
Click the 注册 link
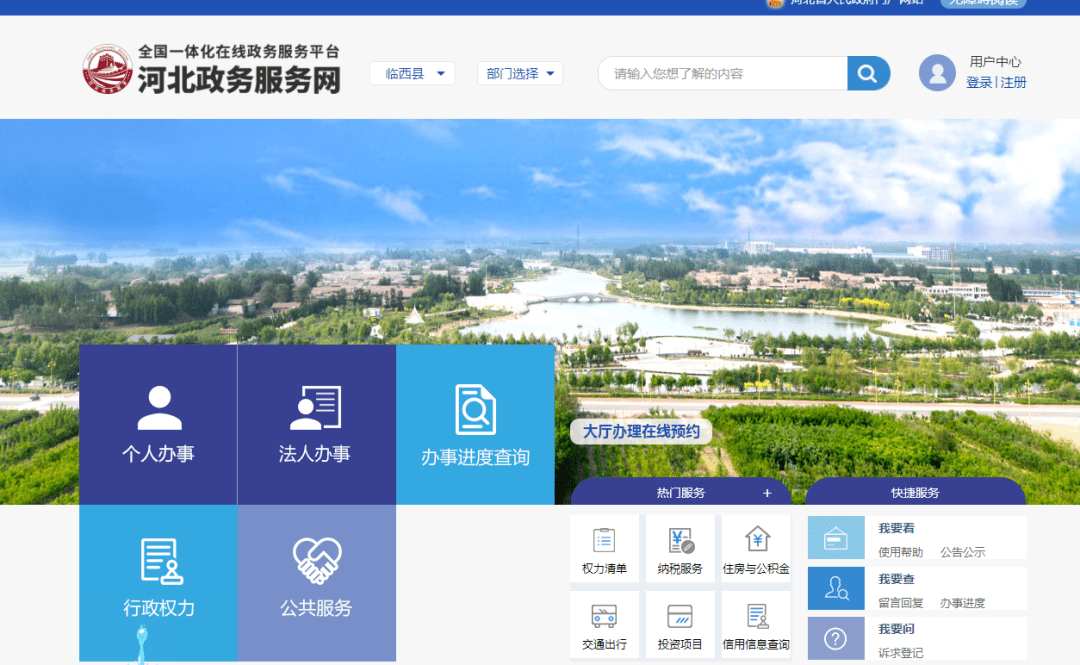click(1013, 83)
